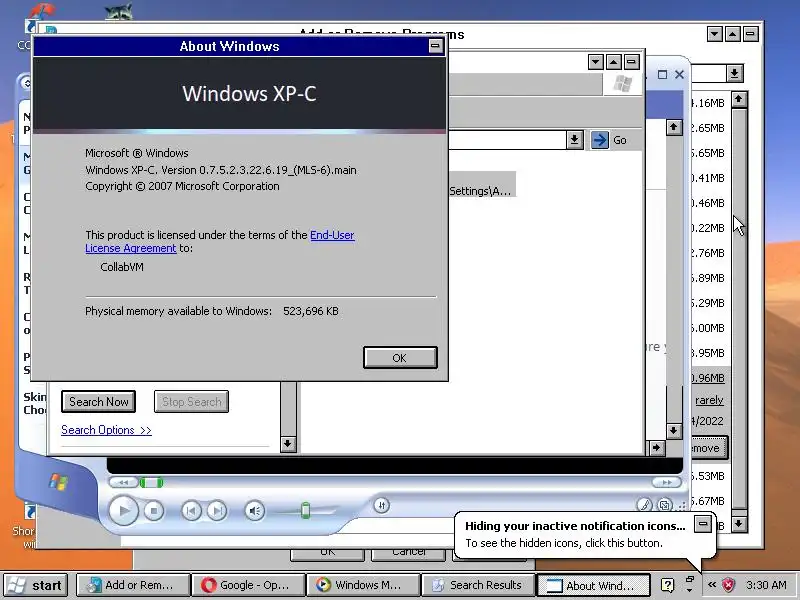
Task: Click the Rewind button in Media Player
Action: point(123,482)
